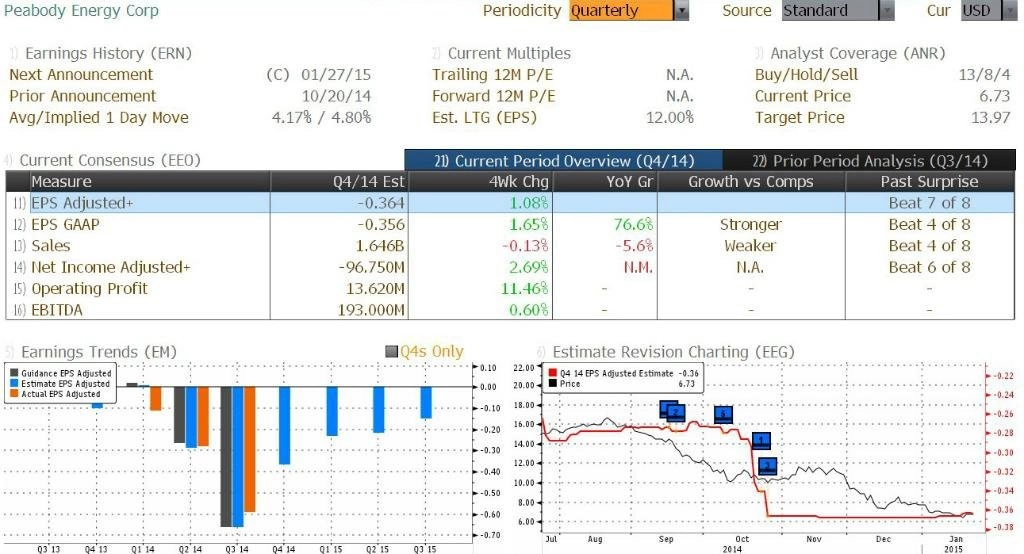Click Beat 7 of 8 surprise cell
This screenshot has height=554, width=1024.
pyautogui.click(x=929, y=203)
